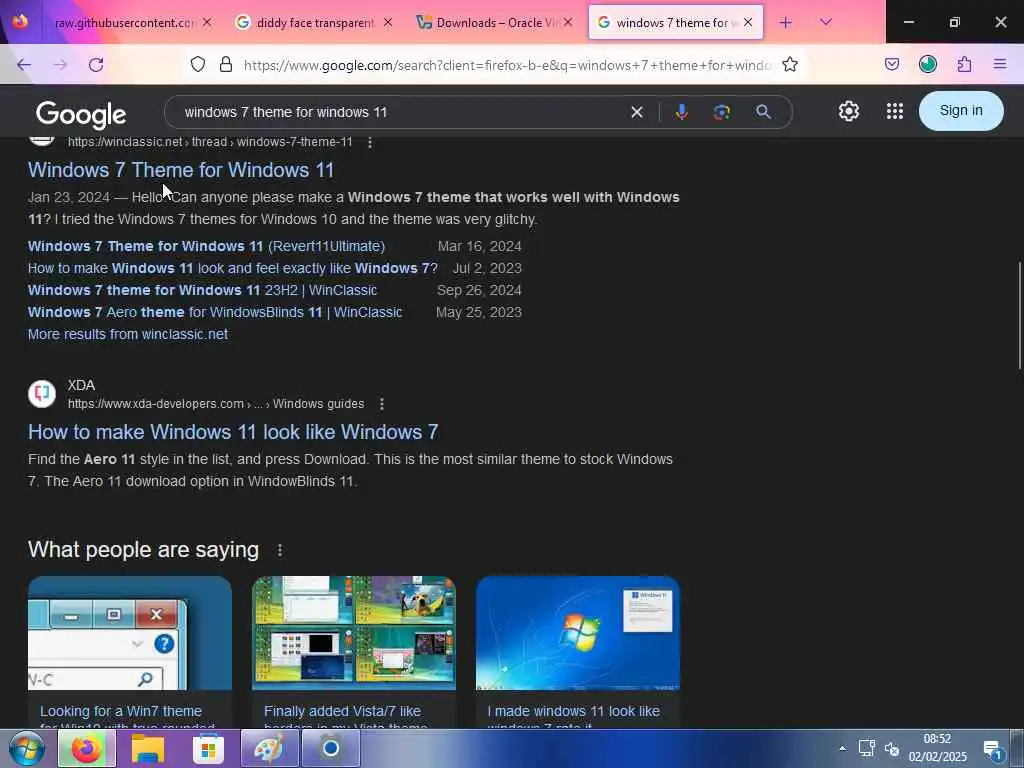Switch to raw.githubusercontent.com tab

125,23
